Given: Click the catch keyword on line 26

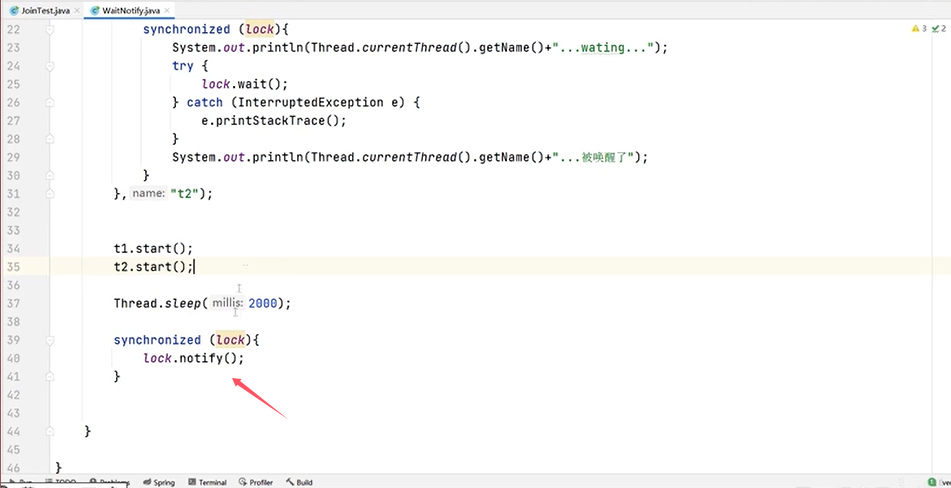Looking at the screenshot, I should click(205, 102).
